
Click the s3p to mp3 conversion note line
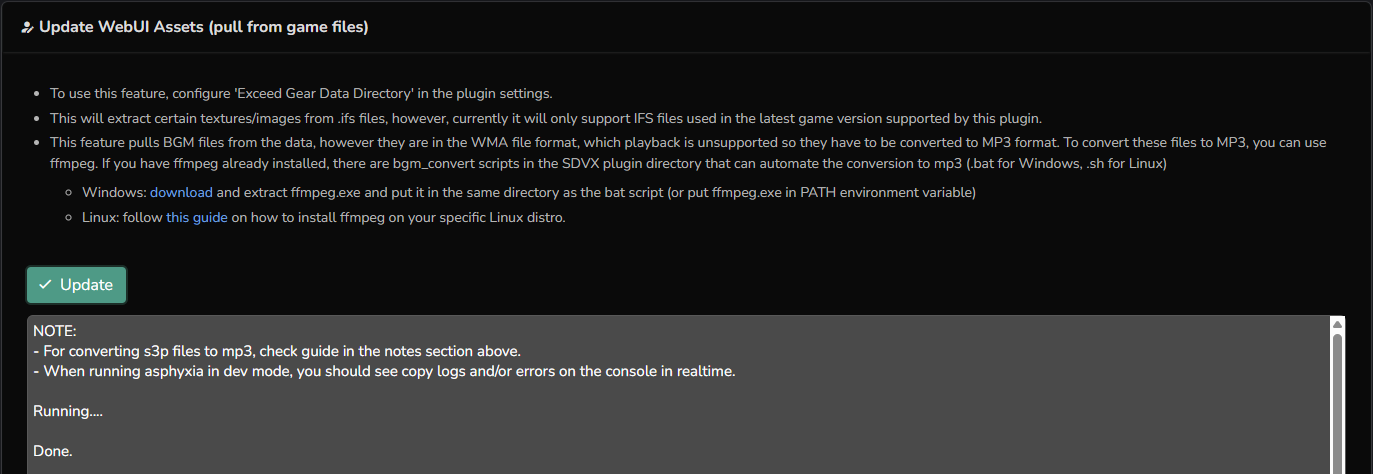(x=277, y=351)
